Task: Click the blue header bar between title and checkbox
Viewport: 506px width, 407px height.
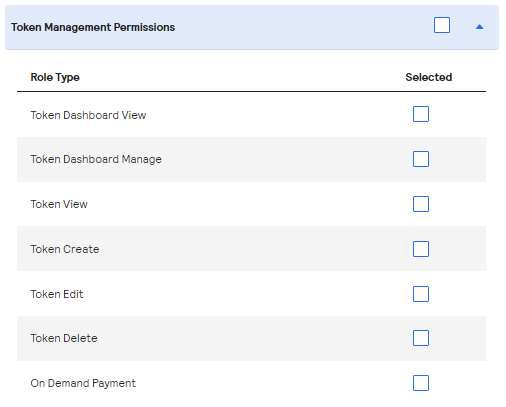Action: (x=304, y=27)
